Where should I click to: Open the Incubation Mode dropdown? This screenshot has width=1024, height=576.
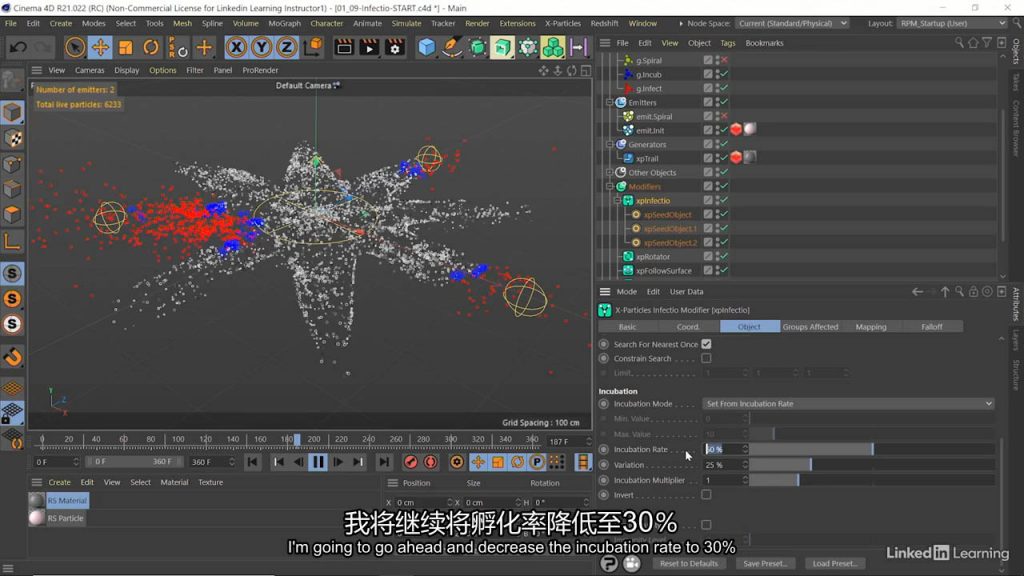848,404
